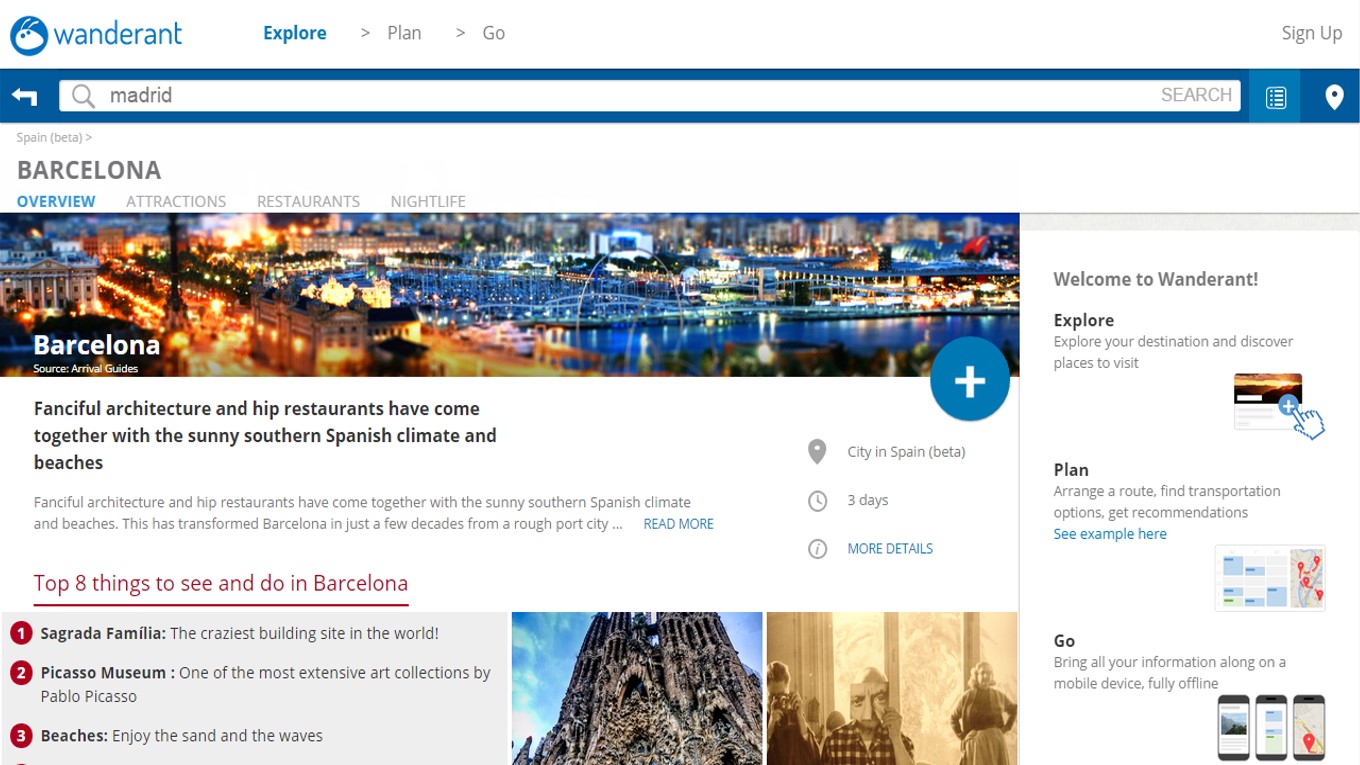
Task: Click the location pin by City in Spain
Action: pyautogui.click(x=817, y=452)
